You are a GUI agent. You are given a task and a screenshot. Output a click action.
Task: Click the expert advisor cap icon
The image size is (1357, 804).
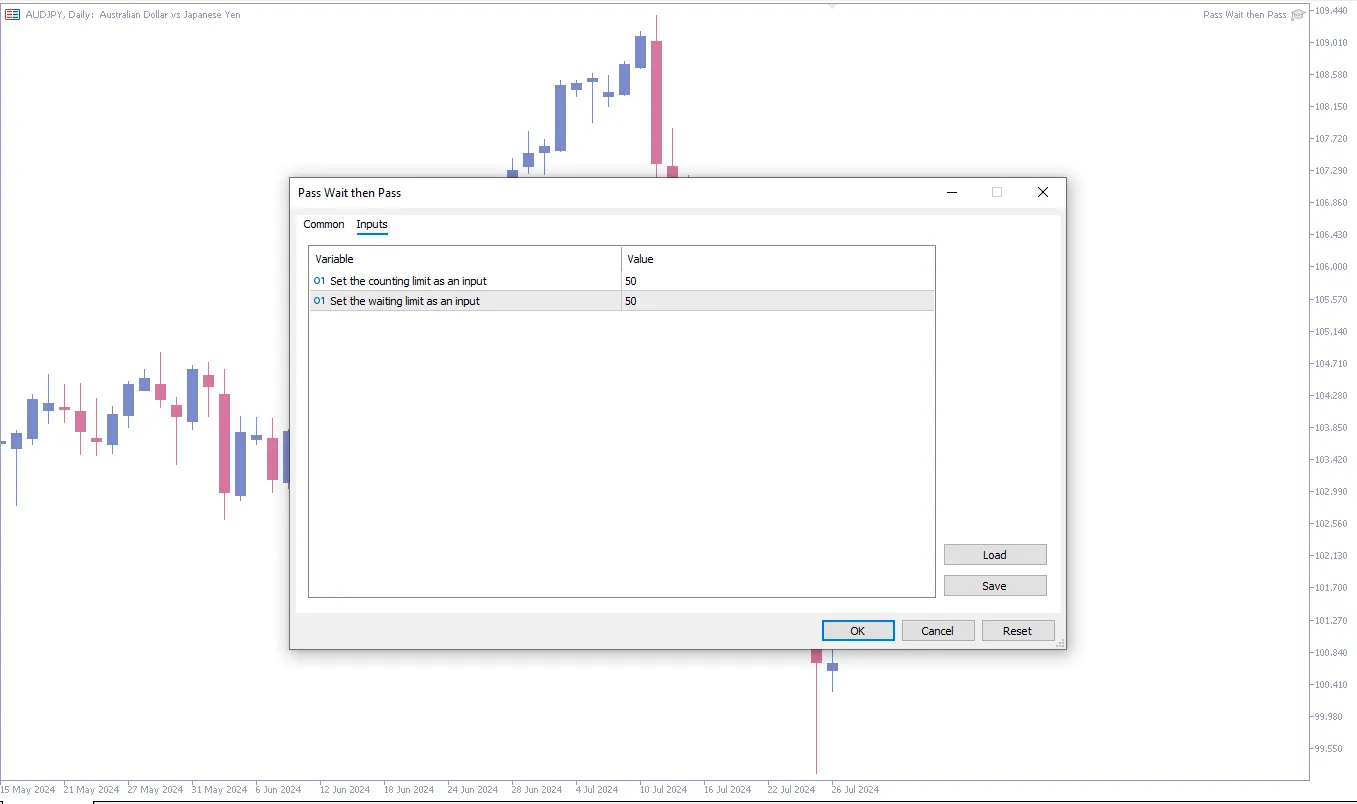click(x=1298, y=15)
